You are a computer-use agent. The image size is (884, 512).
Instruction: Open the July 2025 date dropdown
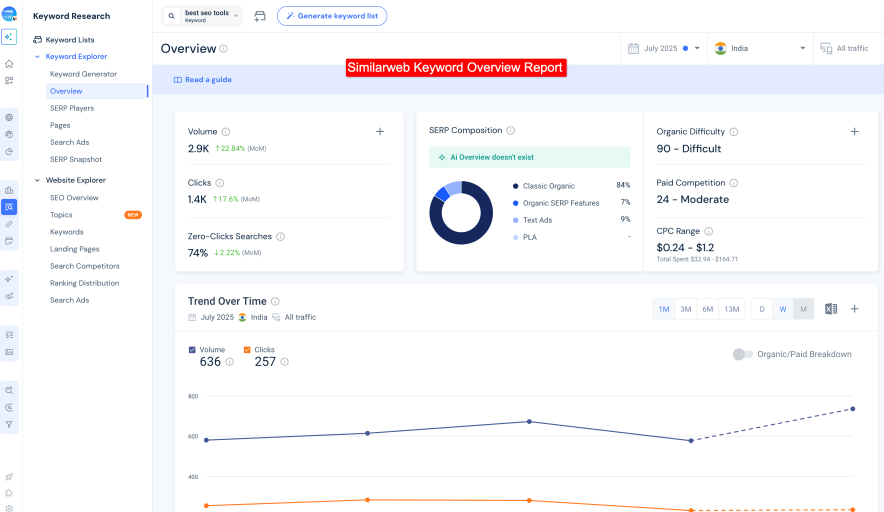pyautogui.click(x=664, y=48)
